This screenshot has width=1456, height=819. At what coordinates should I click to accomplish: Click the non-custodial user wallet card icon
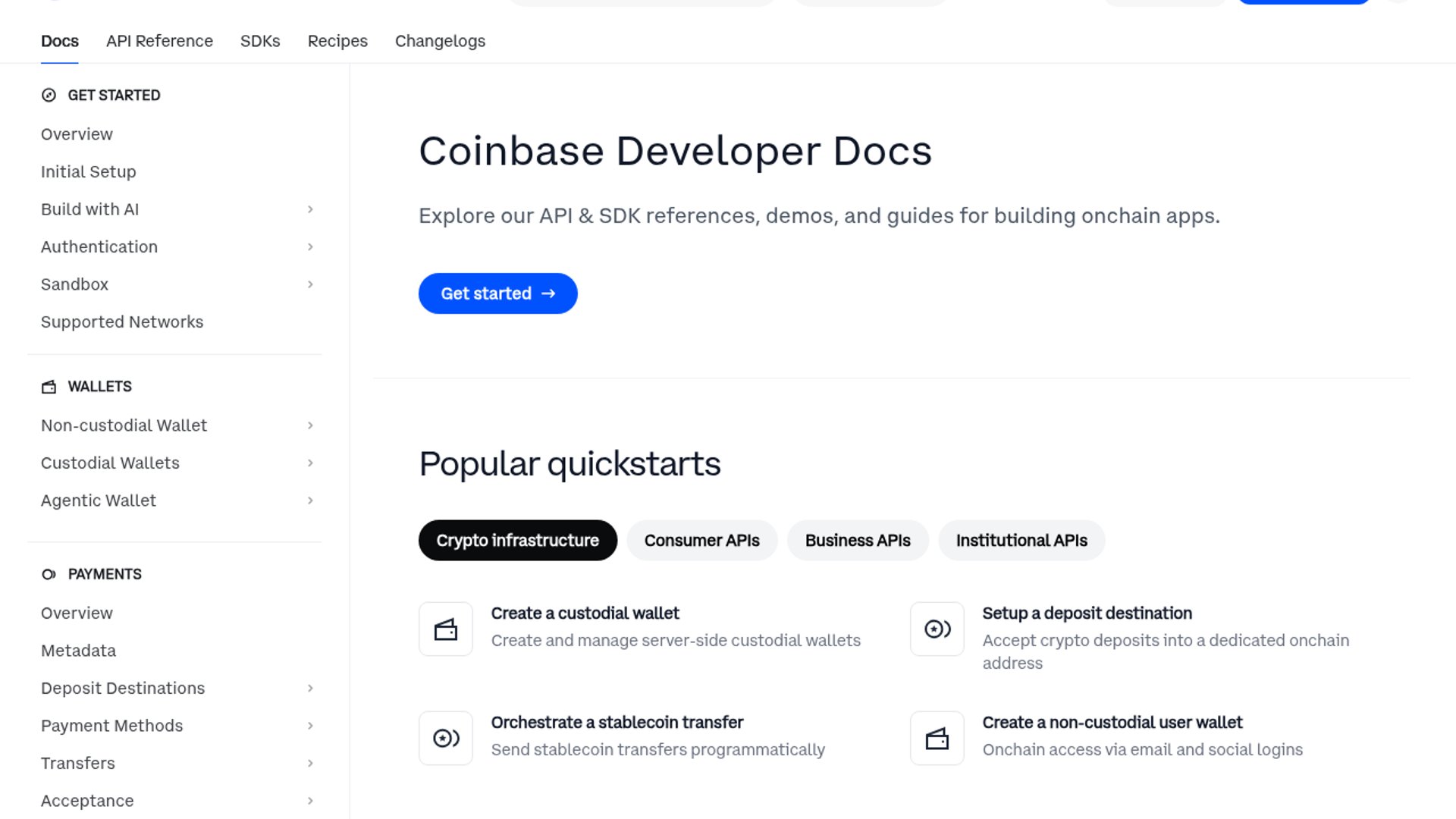(937, 738)
